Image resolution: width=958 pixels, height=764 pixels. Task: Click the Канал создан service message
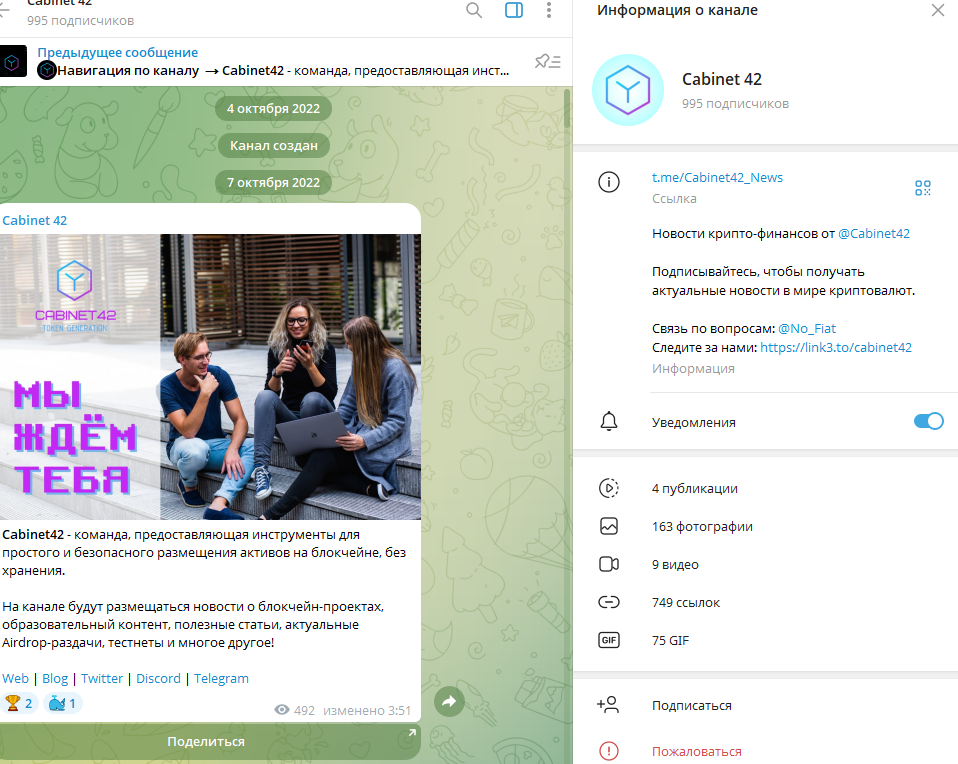click(x=274, y=145)
